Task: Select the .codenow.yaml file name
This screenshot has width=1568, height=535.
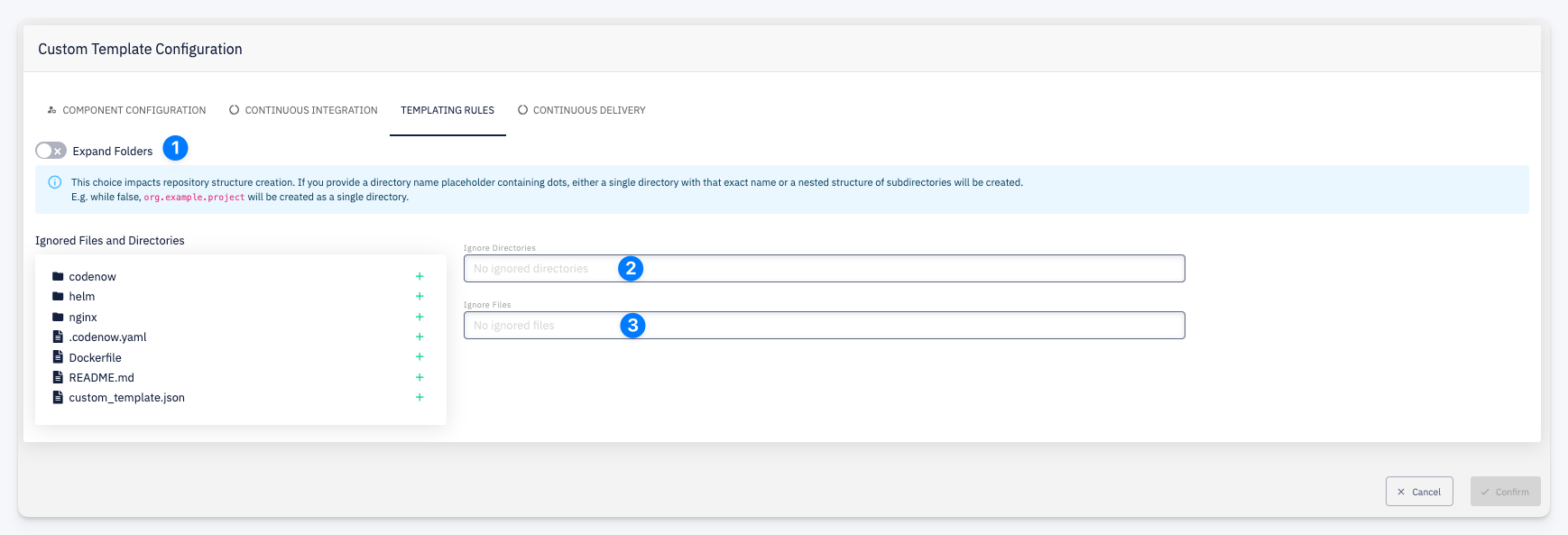Action: [x=107, y=337]
